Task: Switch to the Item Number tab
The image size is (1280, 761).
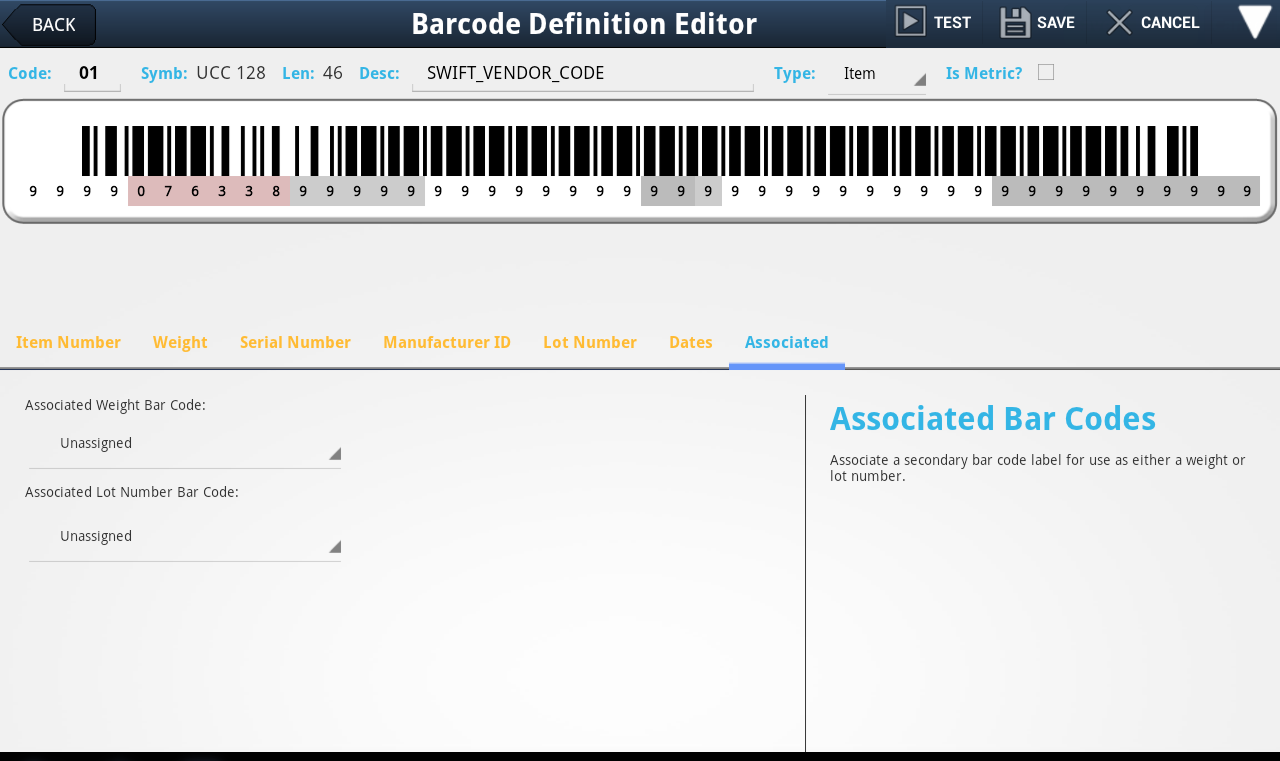Action: coord(68,343)
